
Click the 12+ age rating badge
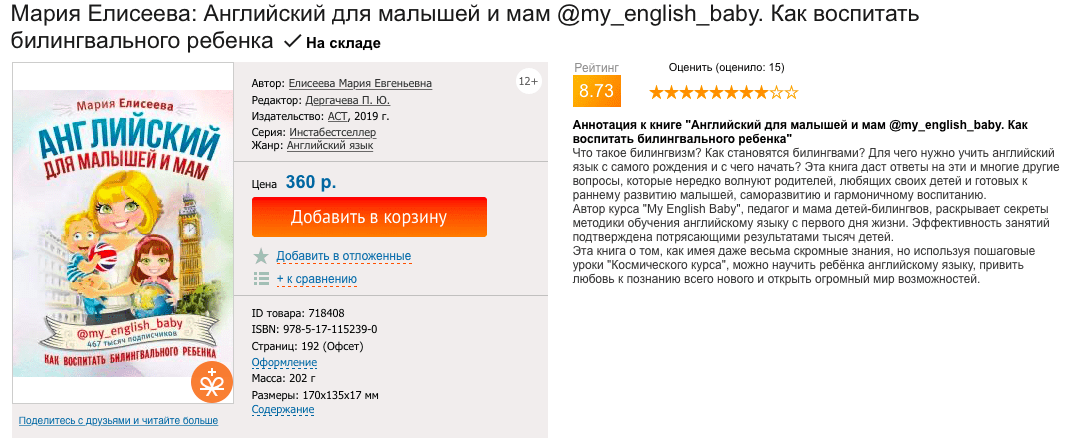(528, 80)
